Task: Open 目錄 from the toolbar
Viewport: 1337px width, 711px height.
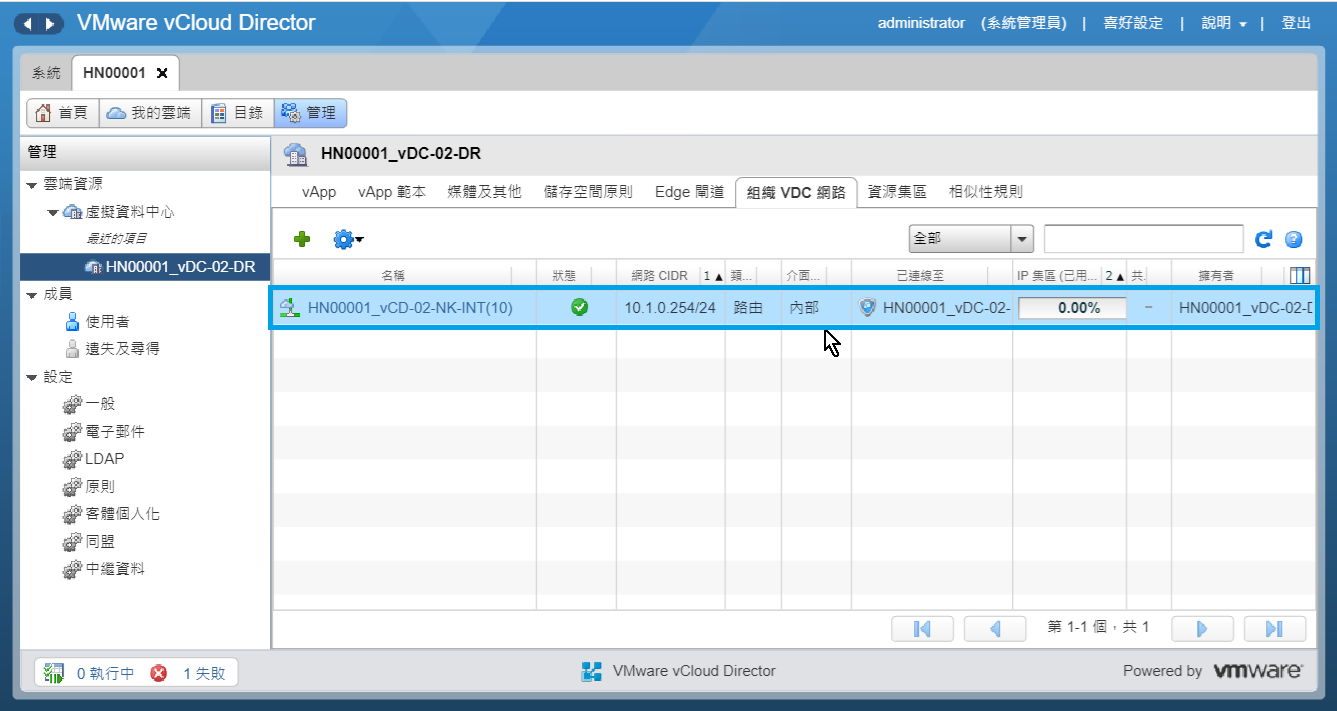Action: [x=238, y=112]
